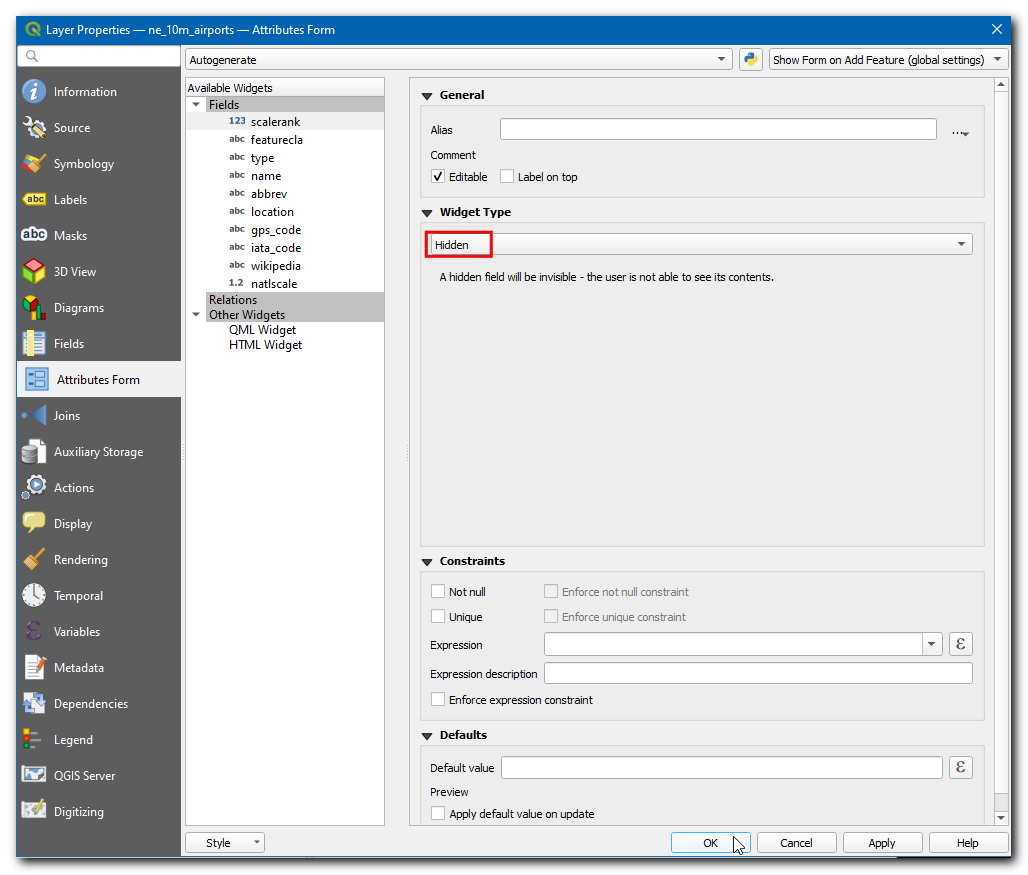This screenshot has width=1028, height=875.
Task: Open the Auxiliary Storage icon
Action: point(35,452)
